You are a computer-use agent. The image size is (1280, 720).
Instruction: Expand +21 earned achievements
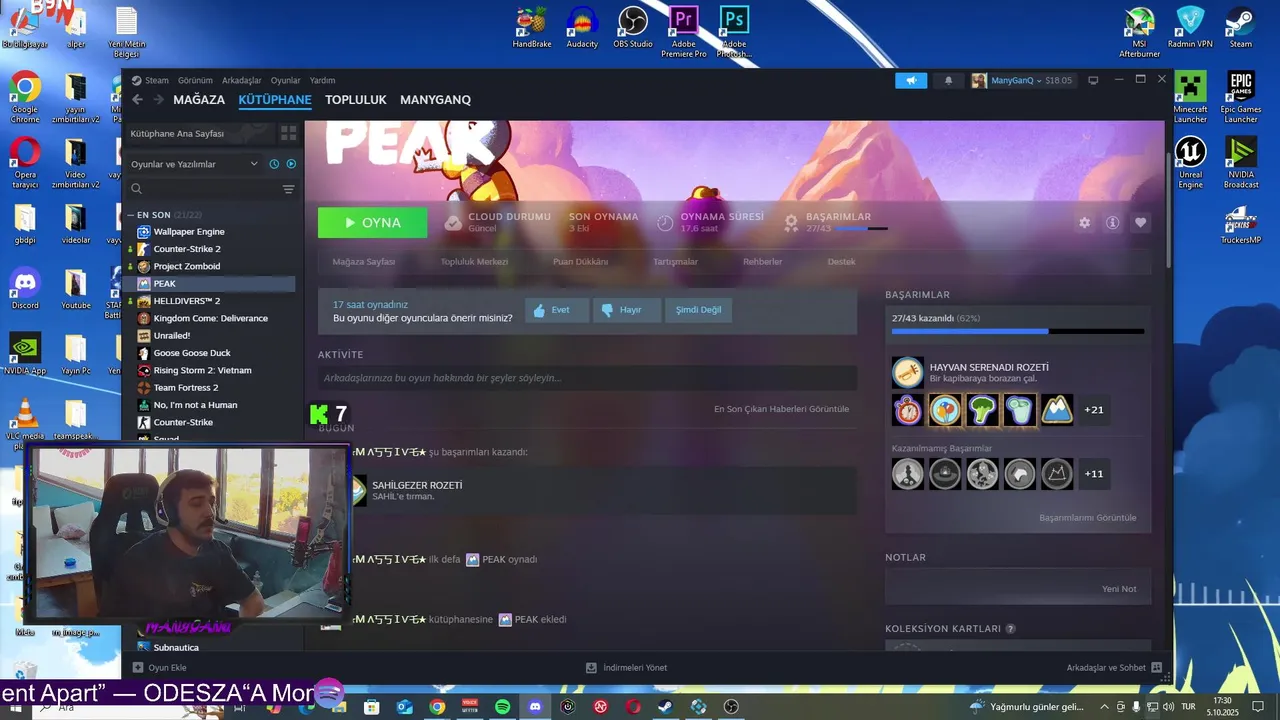[1094, 409]
